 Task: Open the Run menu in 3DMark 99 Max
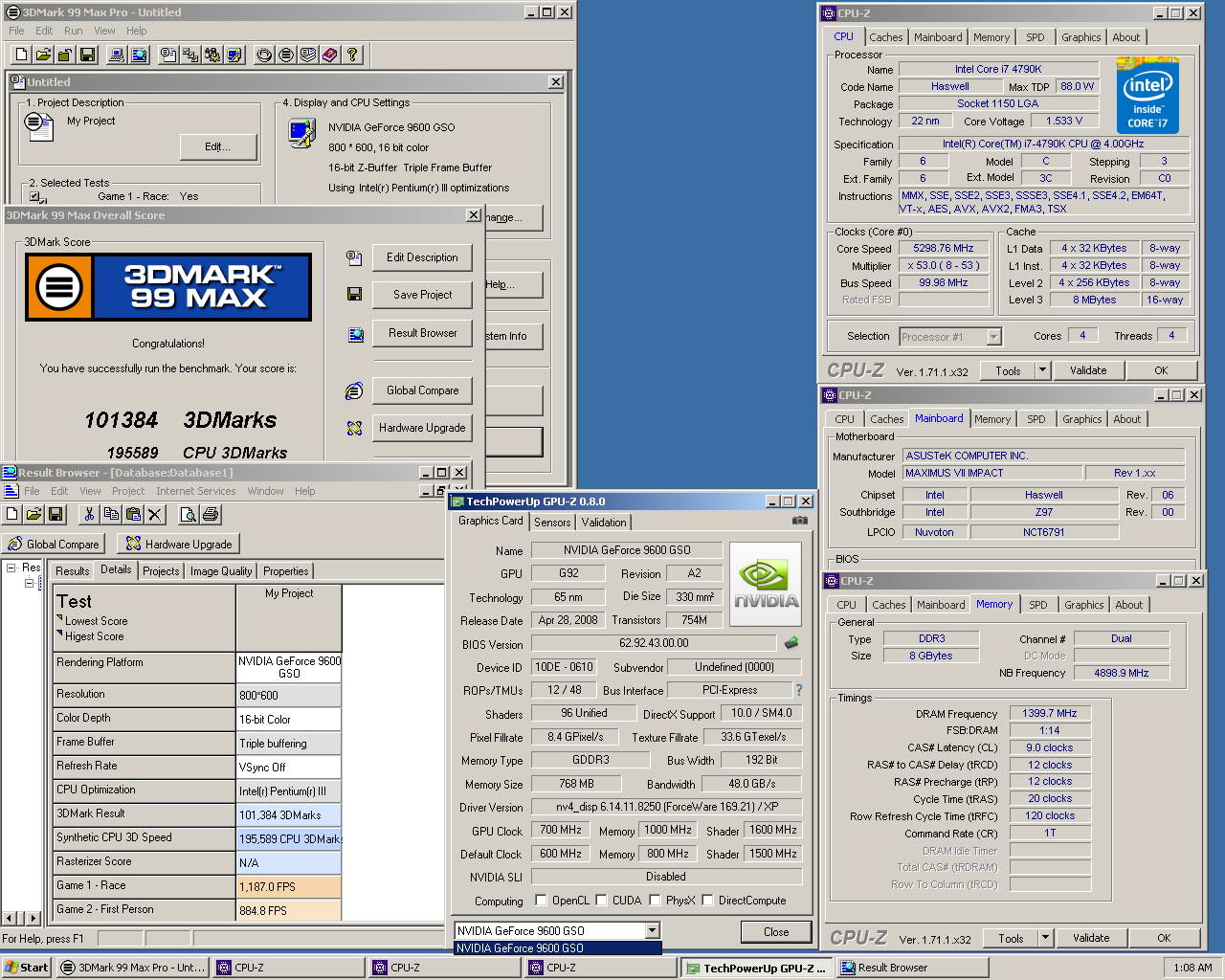point(74,31)
